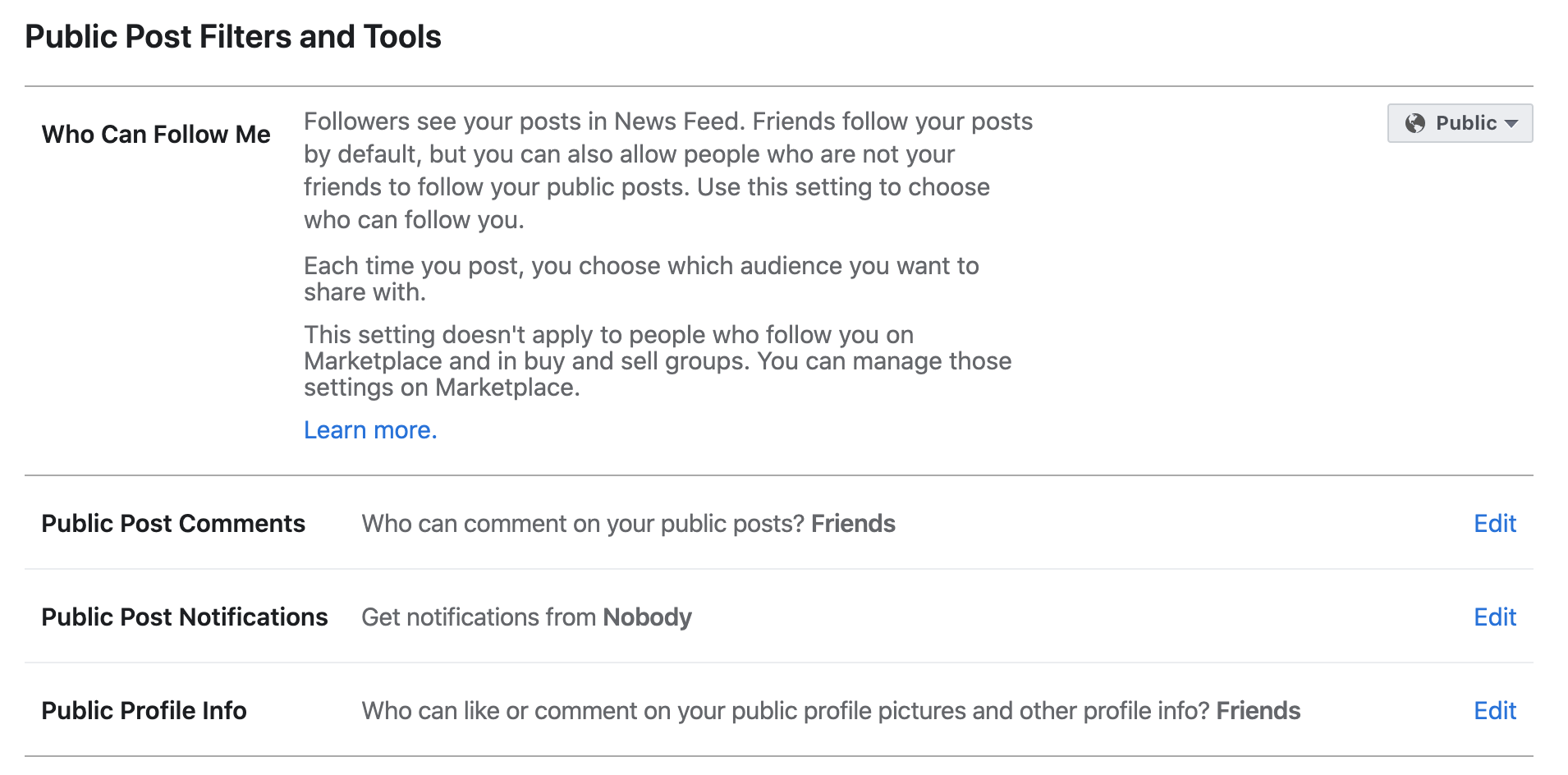Screen dimensions: 1568x775
Task: Click 'Who can like or comment' profile info text
Action: [x=831, y=710]
